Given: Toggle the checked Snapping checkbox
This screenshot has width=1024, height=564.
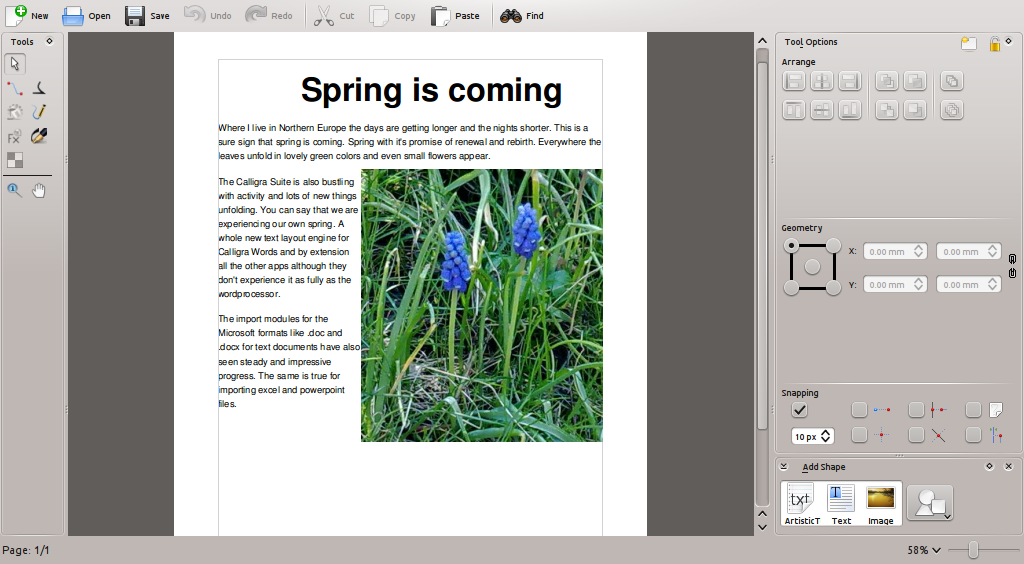Looking at the screenshot, I should click(800, 410).
